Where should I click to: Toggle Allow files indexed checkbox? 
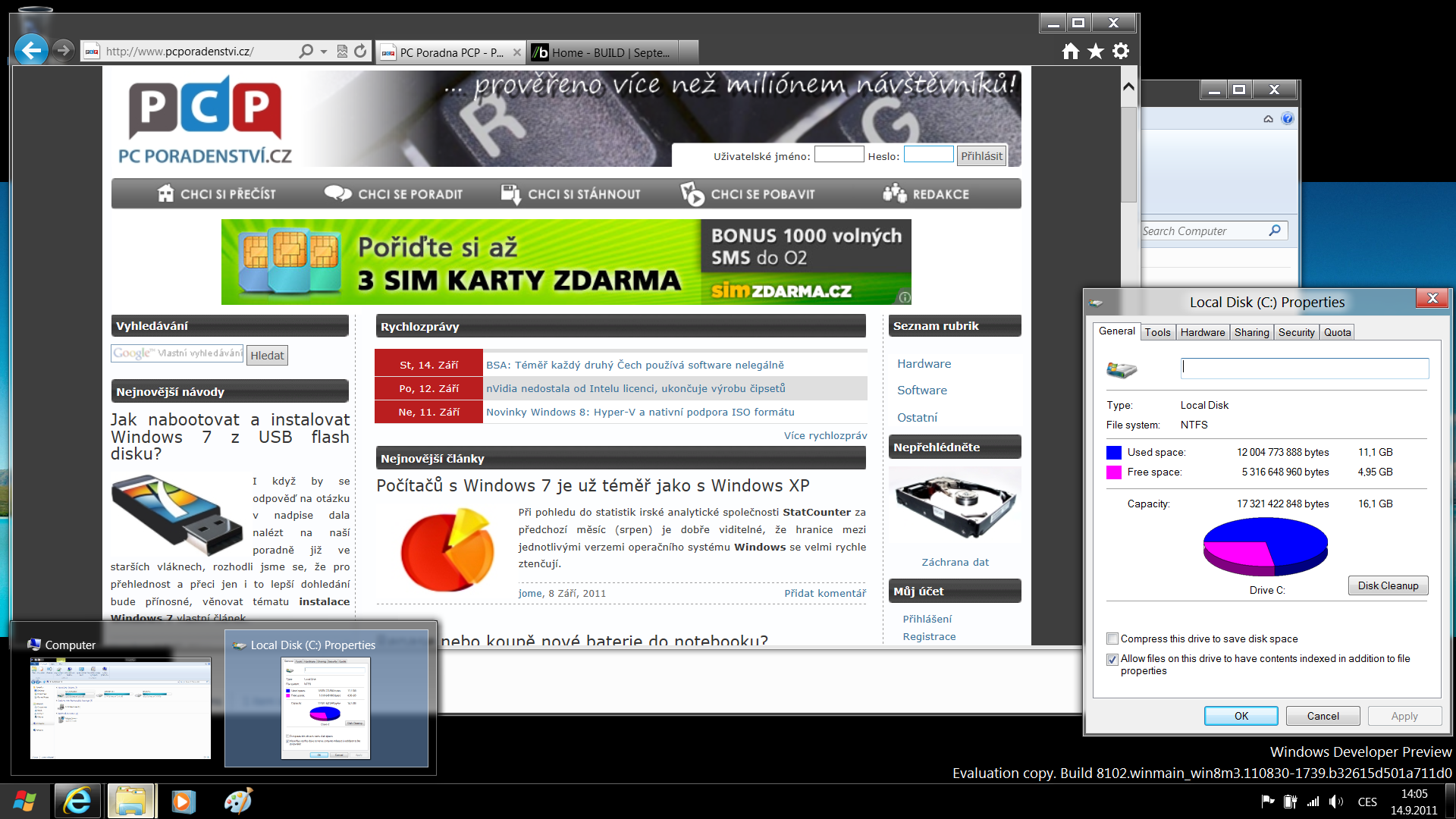click(x=1112, y=659)
